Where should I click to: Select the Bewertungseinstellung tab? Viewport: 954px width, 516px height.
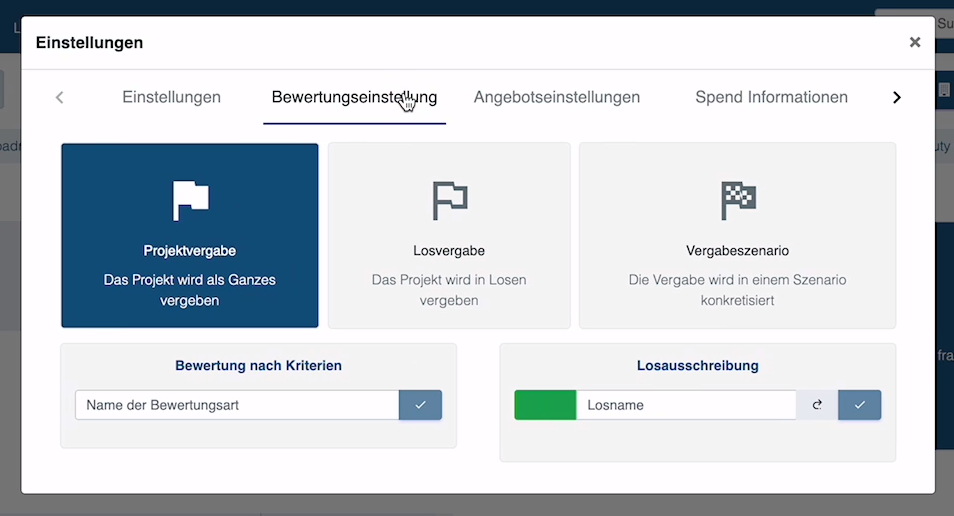(x=354, y=97)
